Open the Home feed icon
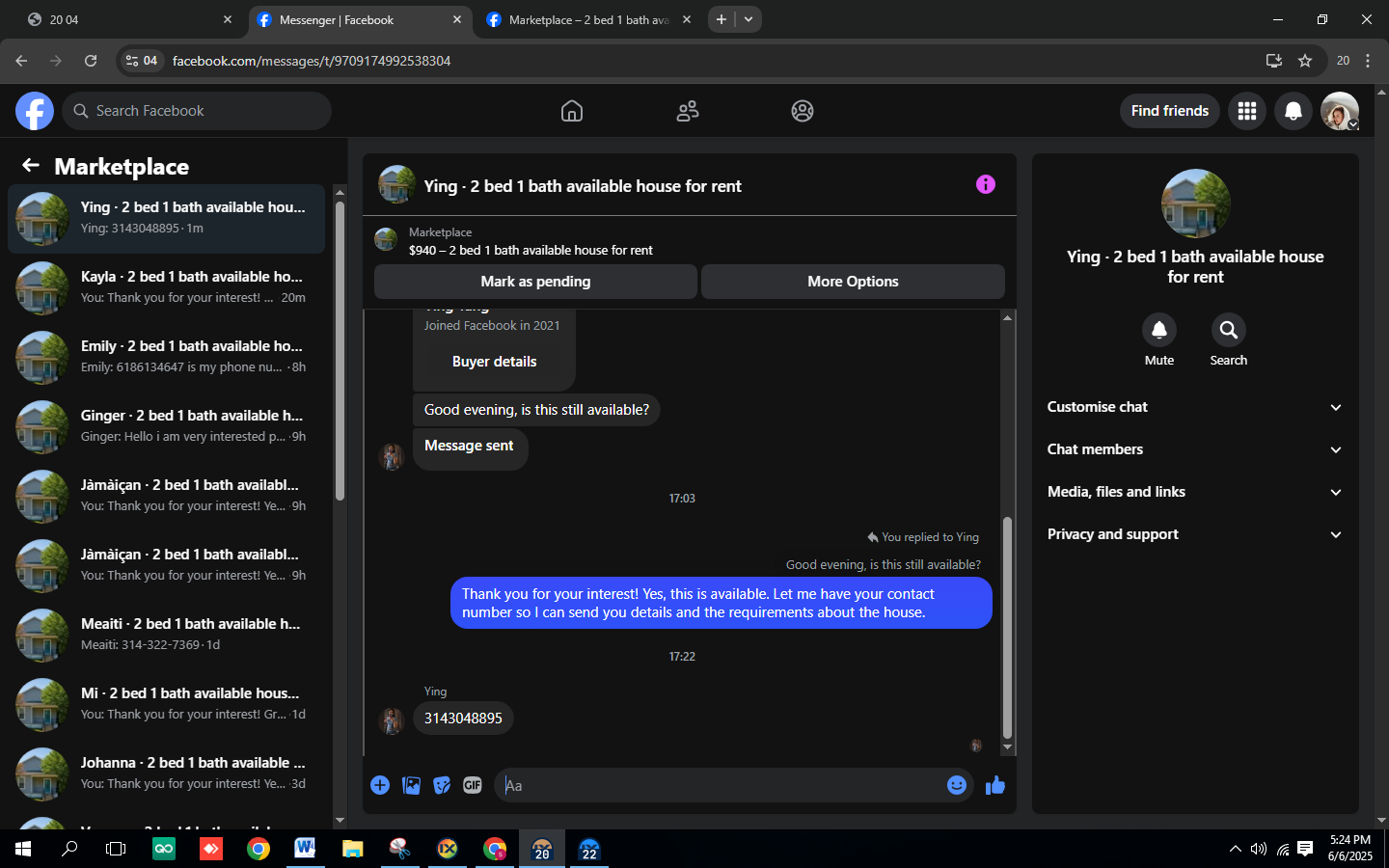The width and height of the screenshot is (1389, 868). pos(572,111)
